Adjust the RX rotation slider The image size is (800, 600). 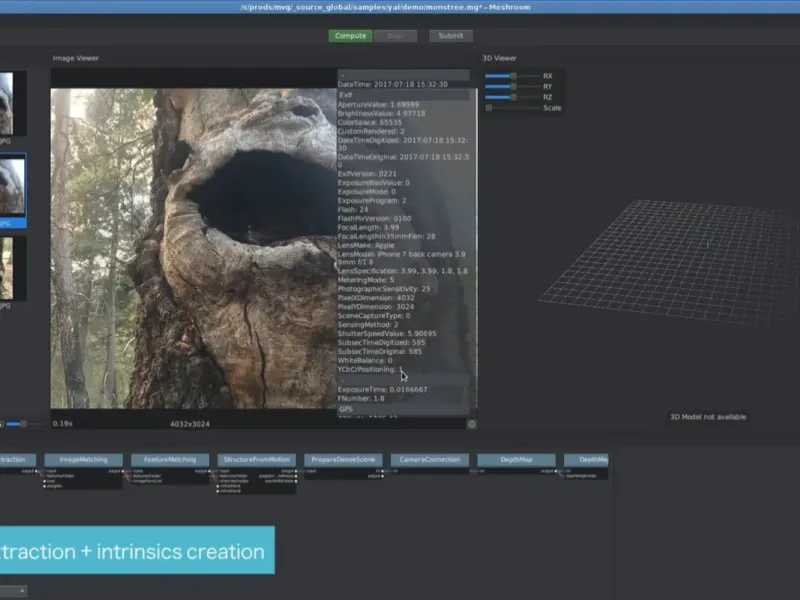click(512, 76)
